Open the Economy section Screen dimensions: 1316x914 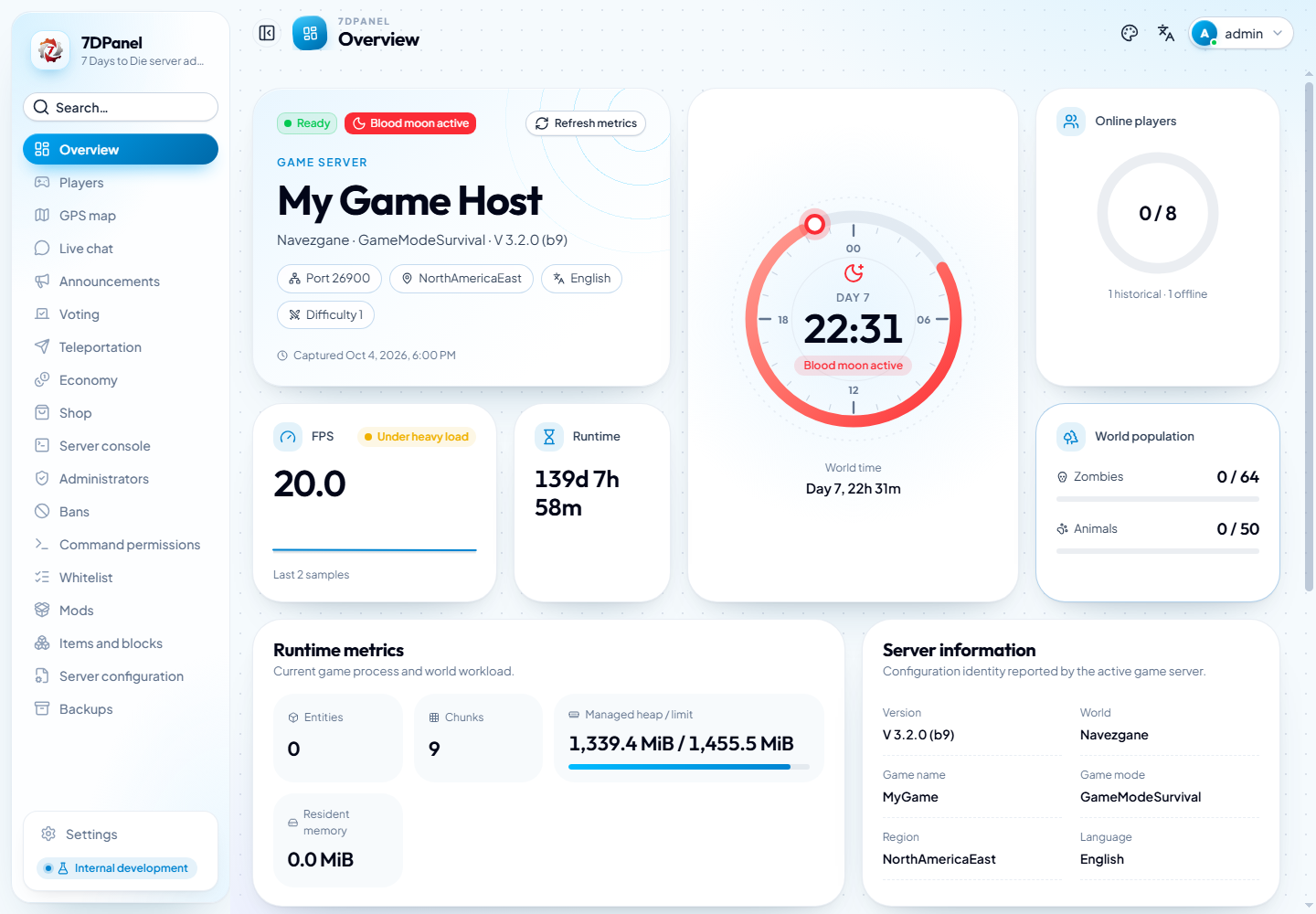pos(121,380)
